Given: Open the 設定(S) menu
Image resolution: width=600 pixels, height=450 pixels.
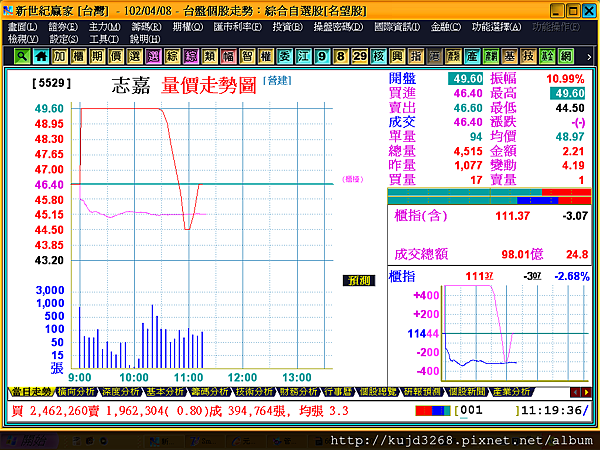Looking at the screenshot, I should point(64,39).
